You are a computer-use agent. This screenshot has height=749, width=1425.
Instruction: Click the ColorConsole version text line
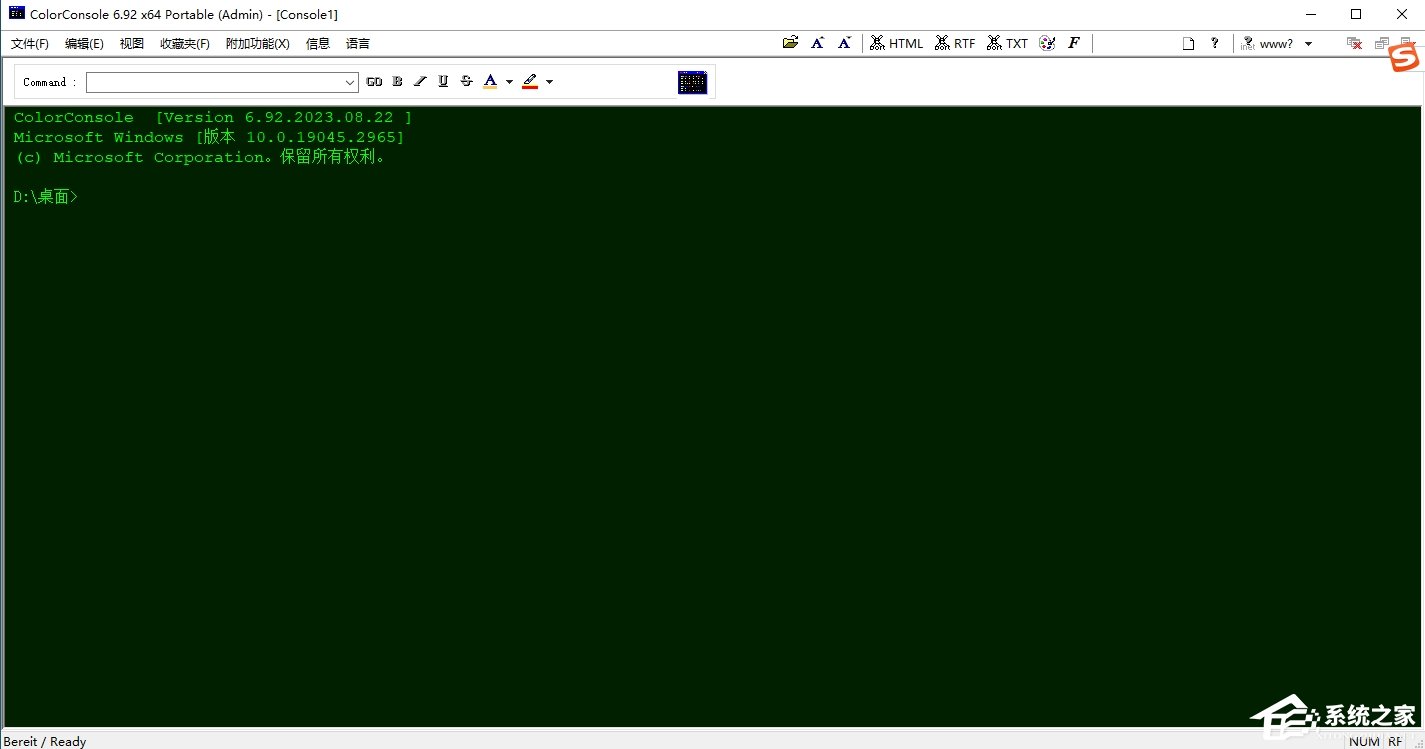pyautogui.click(x=212, y=117)
